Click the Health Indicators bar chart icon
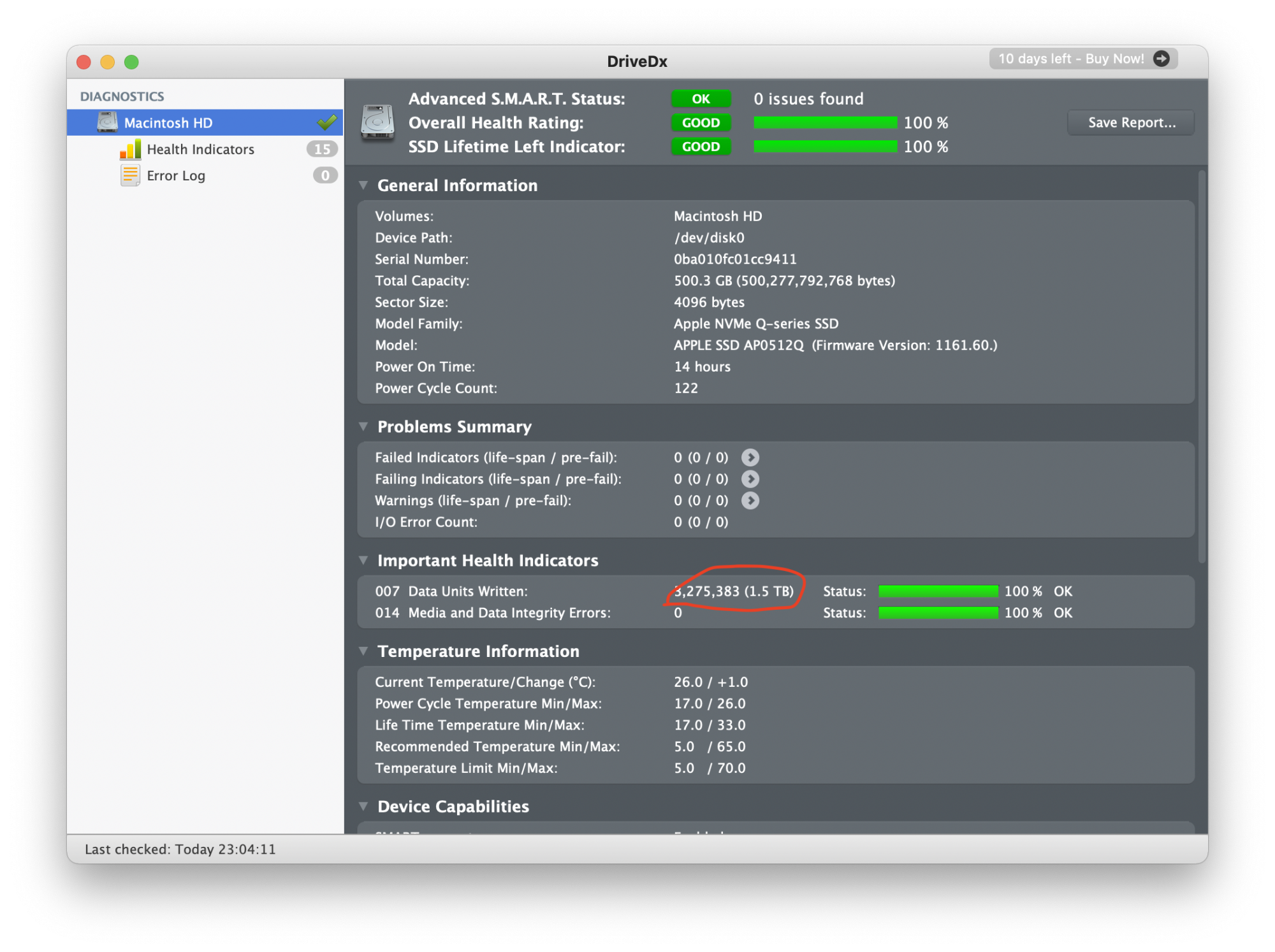 point(130,149)
